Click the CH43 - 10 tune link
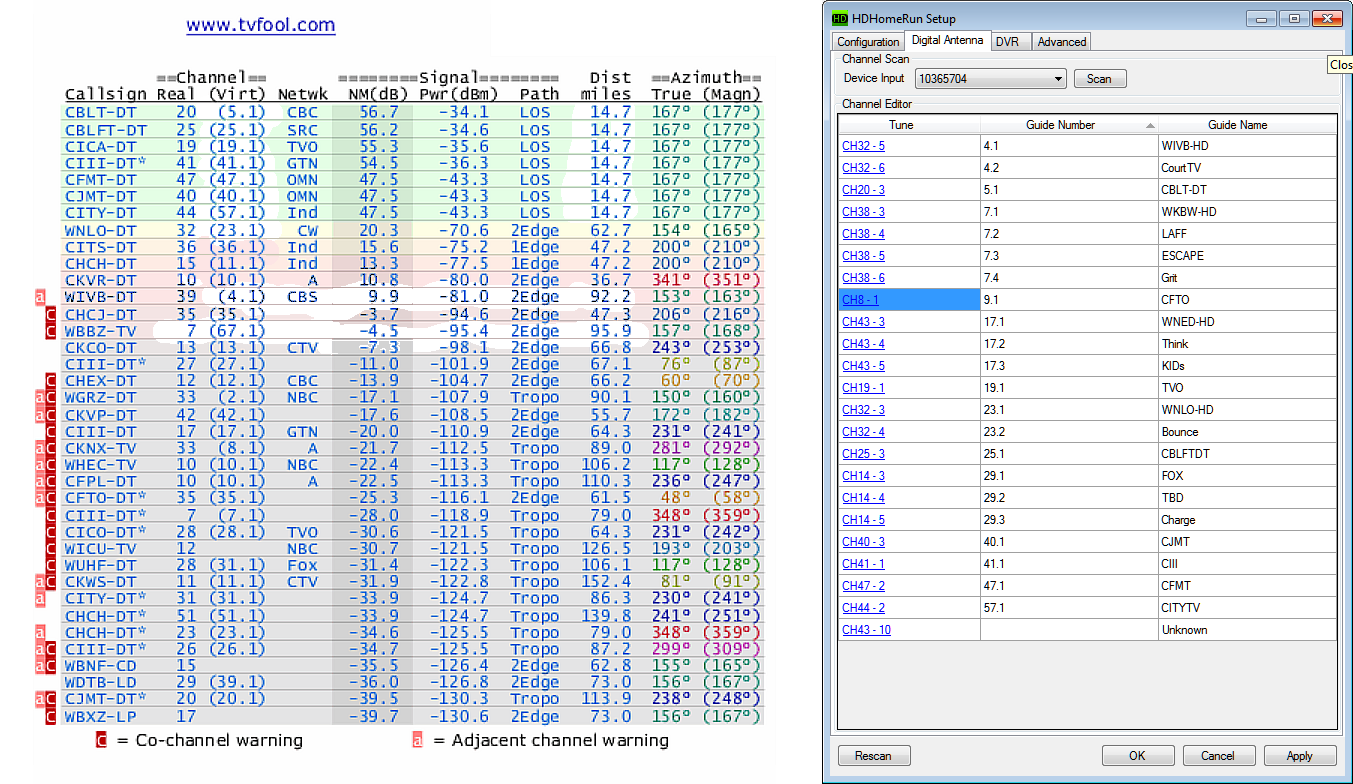The height and width of the screenshot is (784, 1353). tap(866, 630)
